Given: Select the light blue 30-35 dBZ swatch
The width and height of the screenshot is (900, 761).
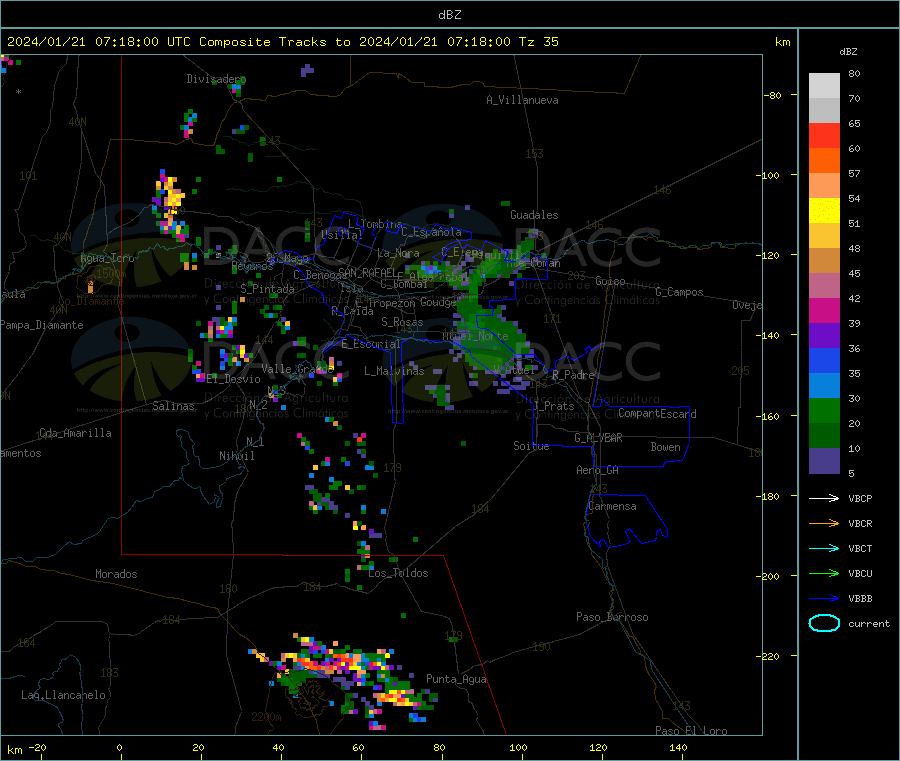Looking at the screenshot, I should (x=824, y=386).
